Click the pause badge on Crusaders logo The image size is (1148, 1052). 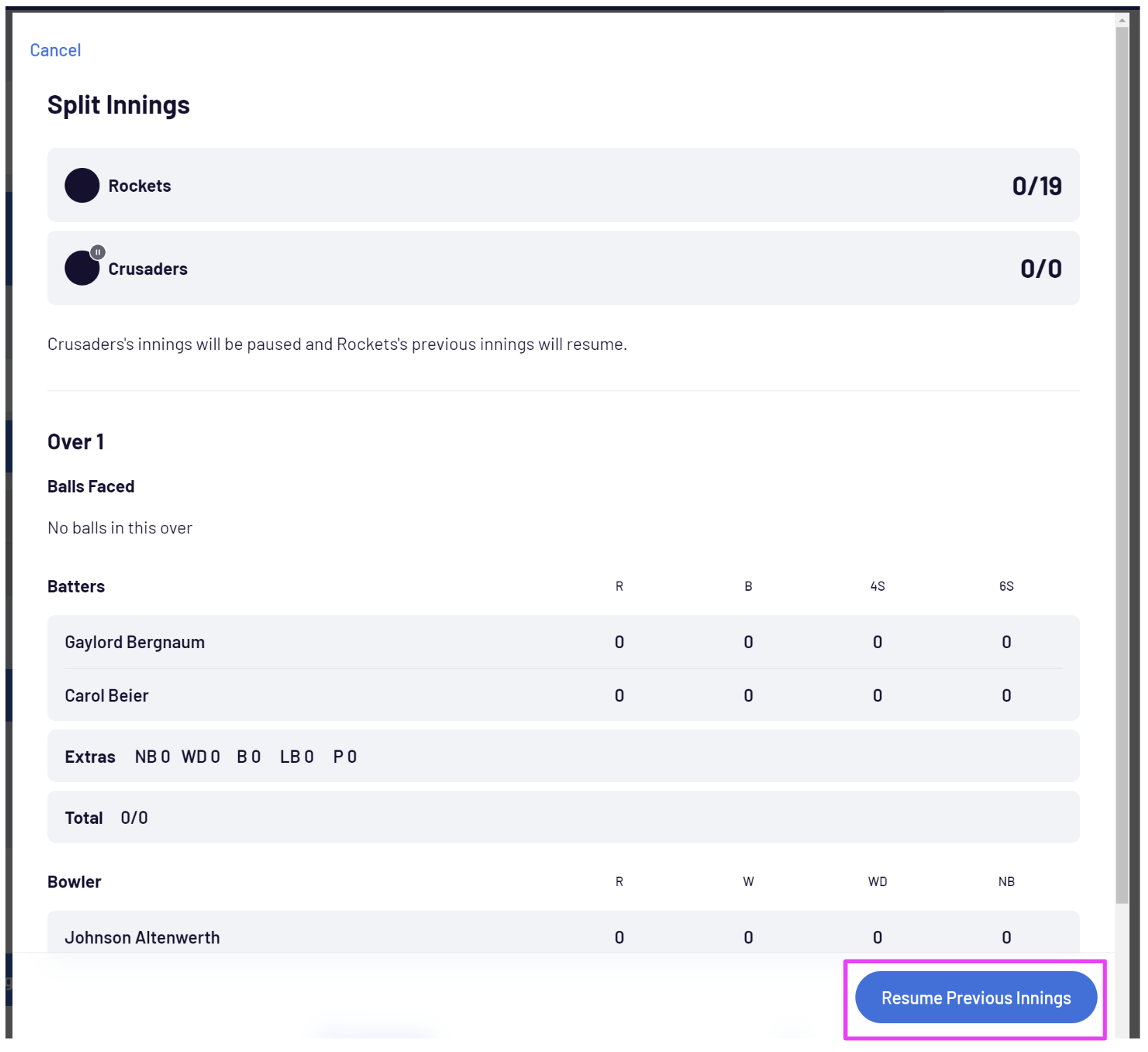(98, 252)
